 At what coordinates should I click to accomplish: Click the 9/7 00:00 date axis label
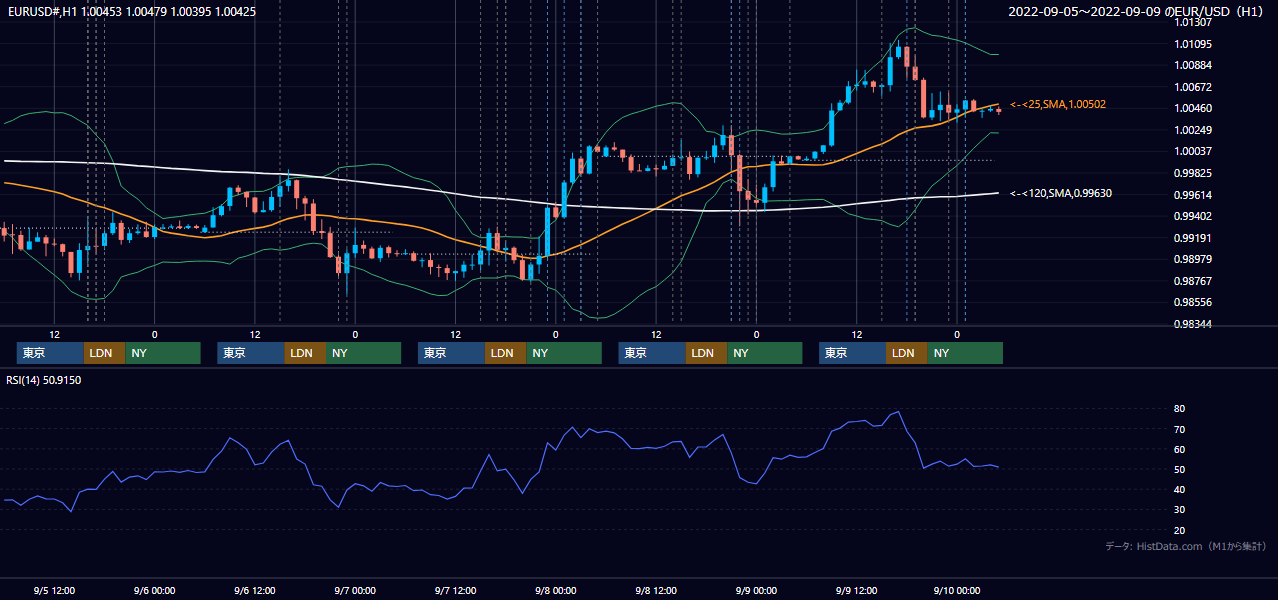(355, 590)
